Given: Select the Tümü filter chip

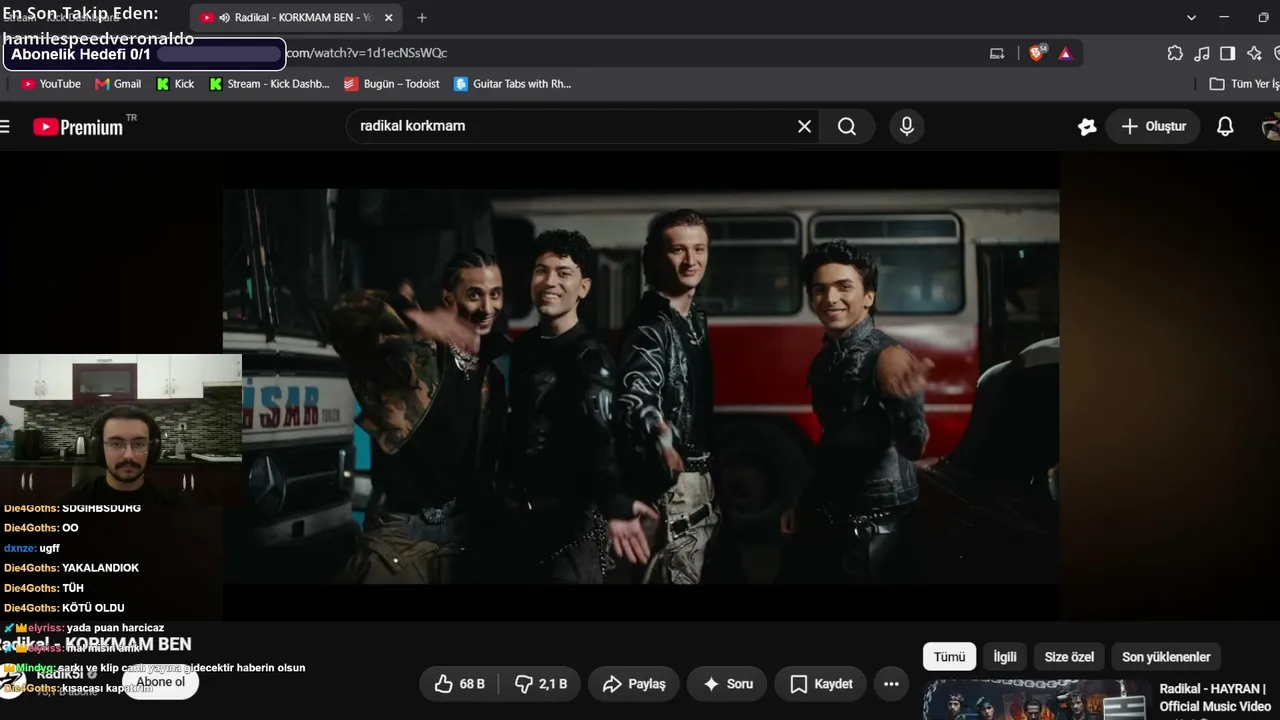Looking at the screenshot, I should (949, 657).
